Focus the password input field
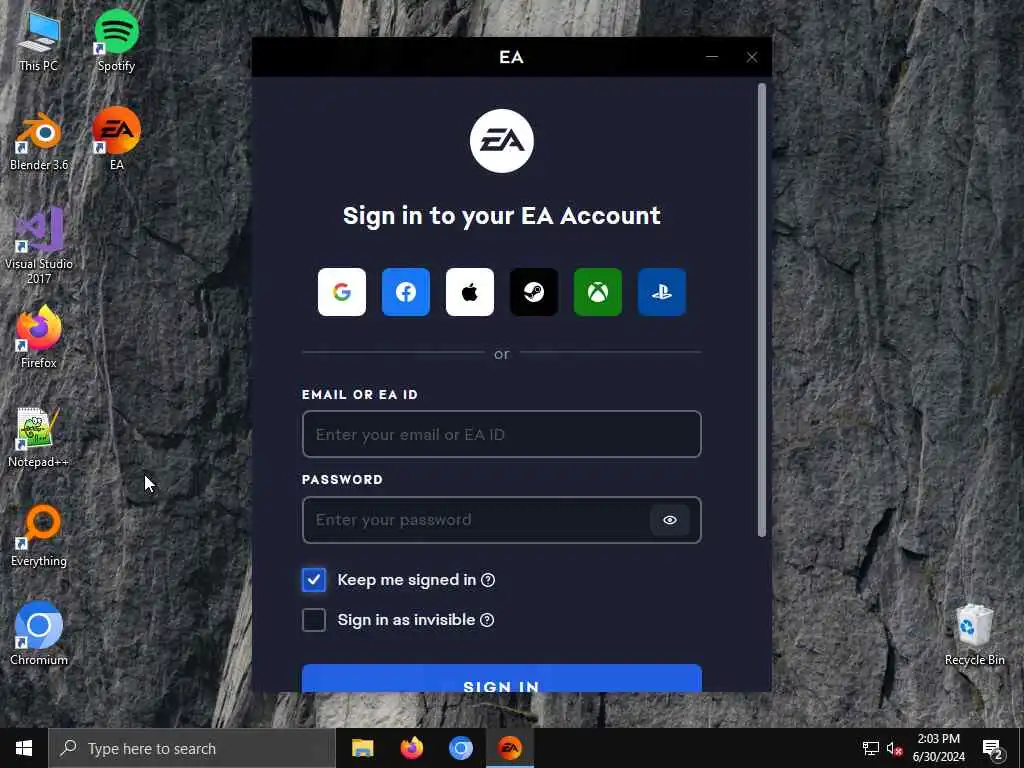Image resolution: width=1024 pixels, height=768 pixels. [502, 520]
